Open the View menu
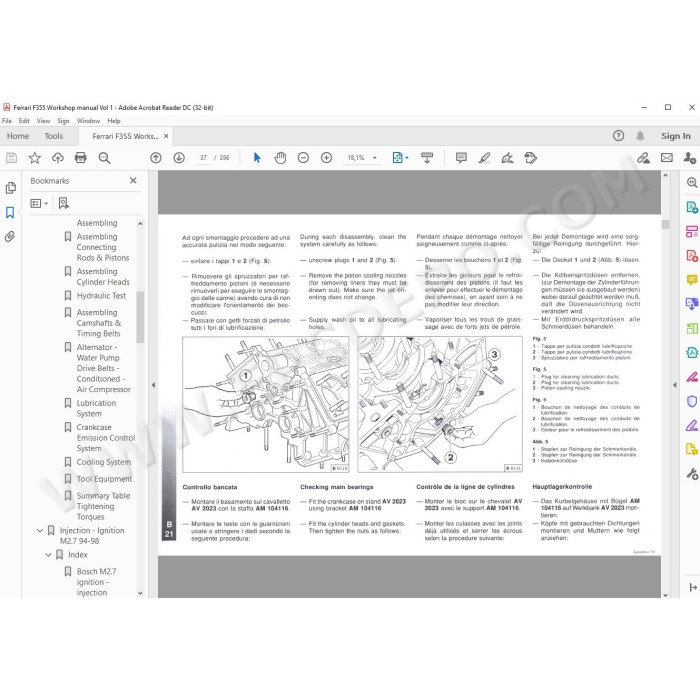 [43, 121]
